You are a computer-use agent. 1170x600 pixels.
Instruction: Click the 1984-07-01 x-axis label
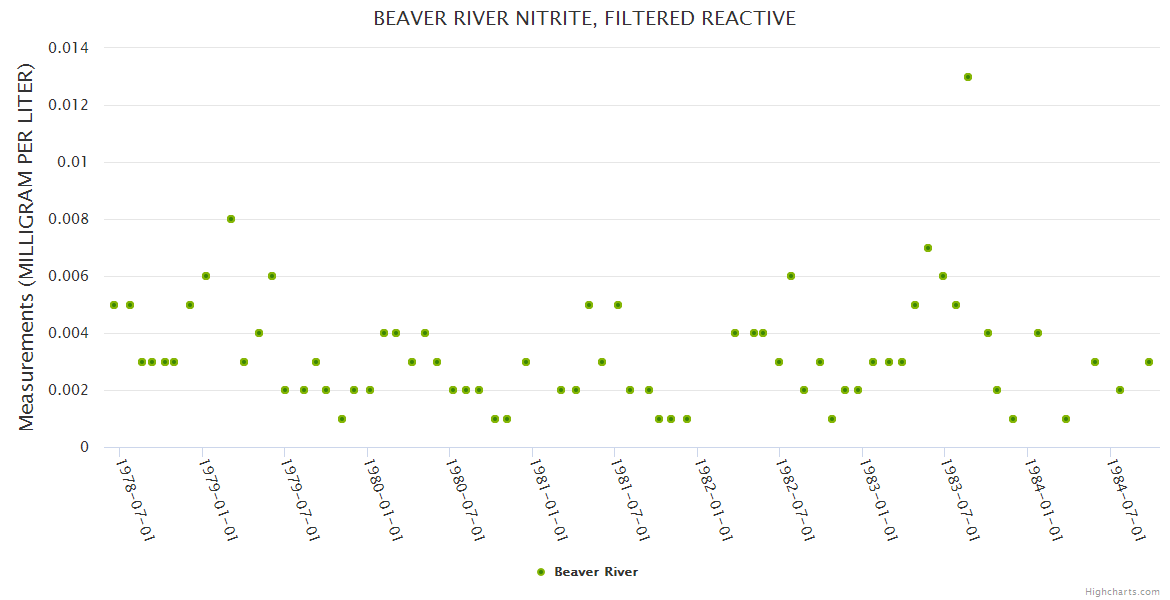[1125, 500]
